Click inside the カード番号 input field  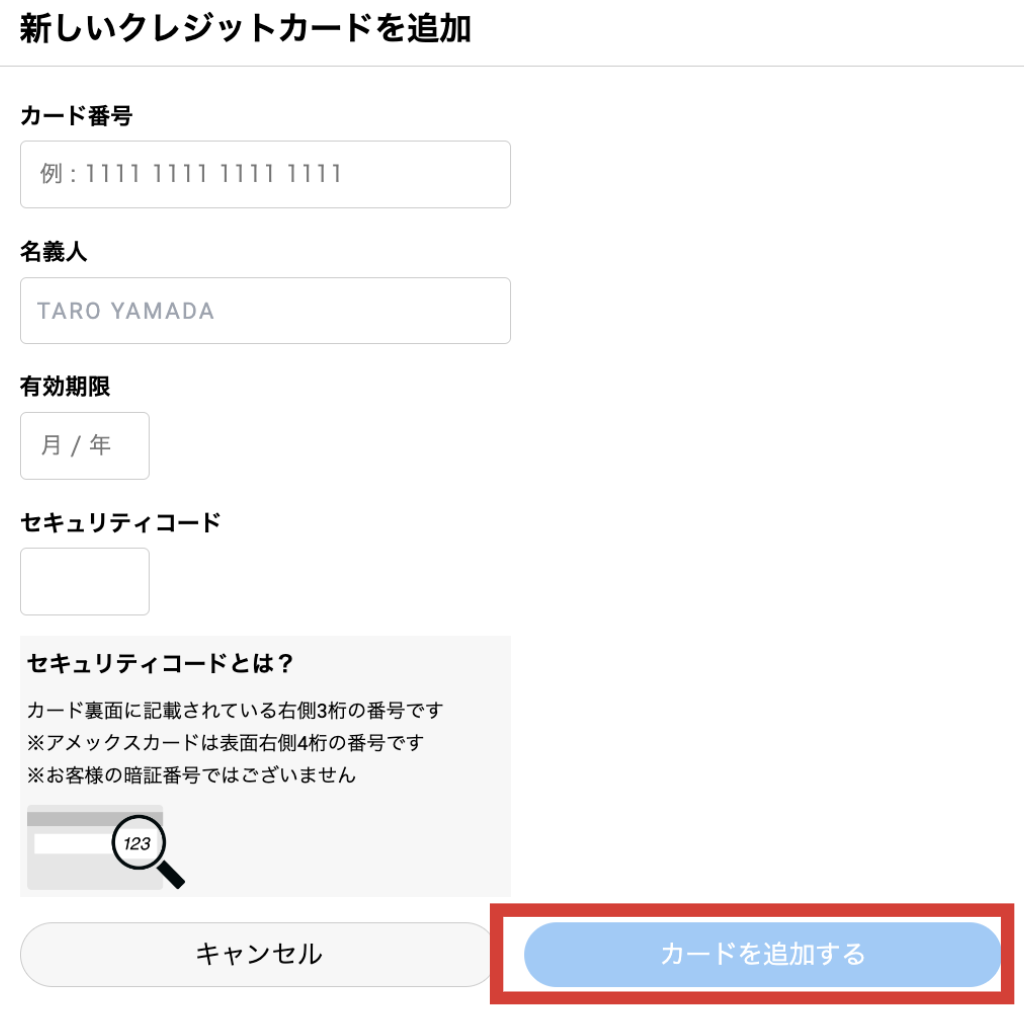click(265, 175)
